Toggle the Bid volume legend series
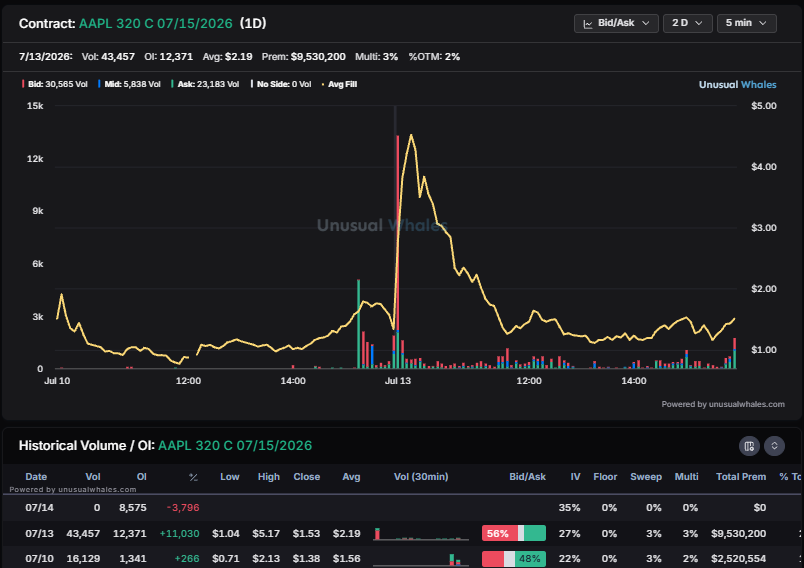This screenshot has width=804, height=568. click(x=55, y=84)
